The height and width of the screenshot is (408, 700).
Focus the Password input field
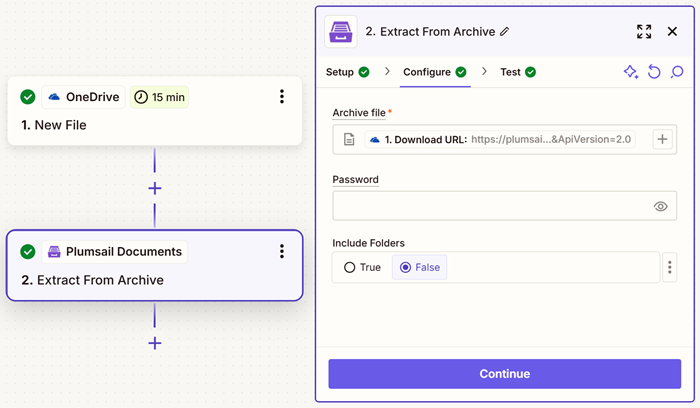coord(504,206)
